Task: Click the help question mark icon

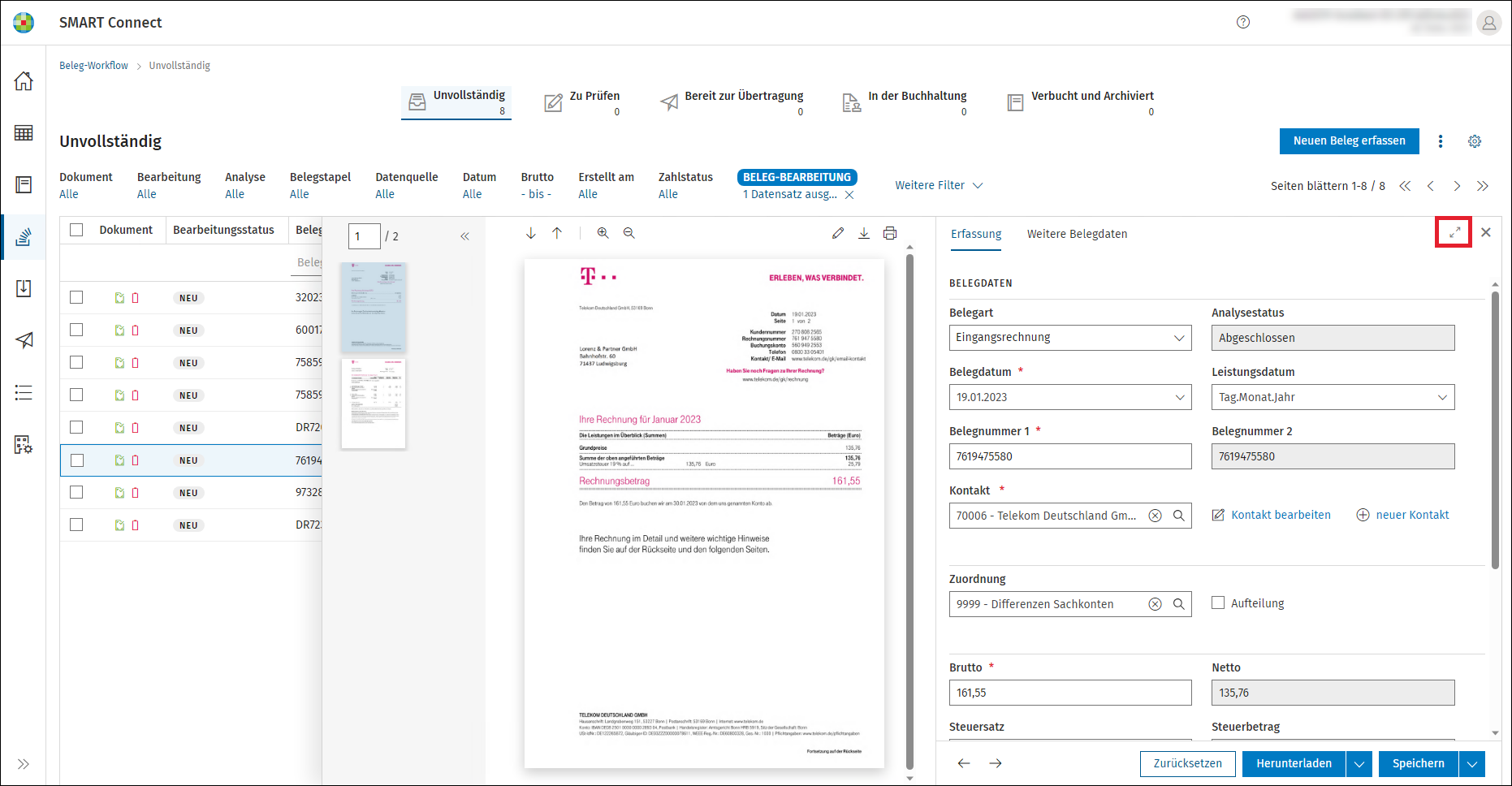Action: click(x=1243, y=22)
